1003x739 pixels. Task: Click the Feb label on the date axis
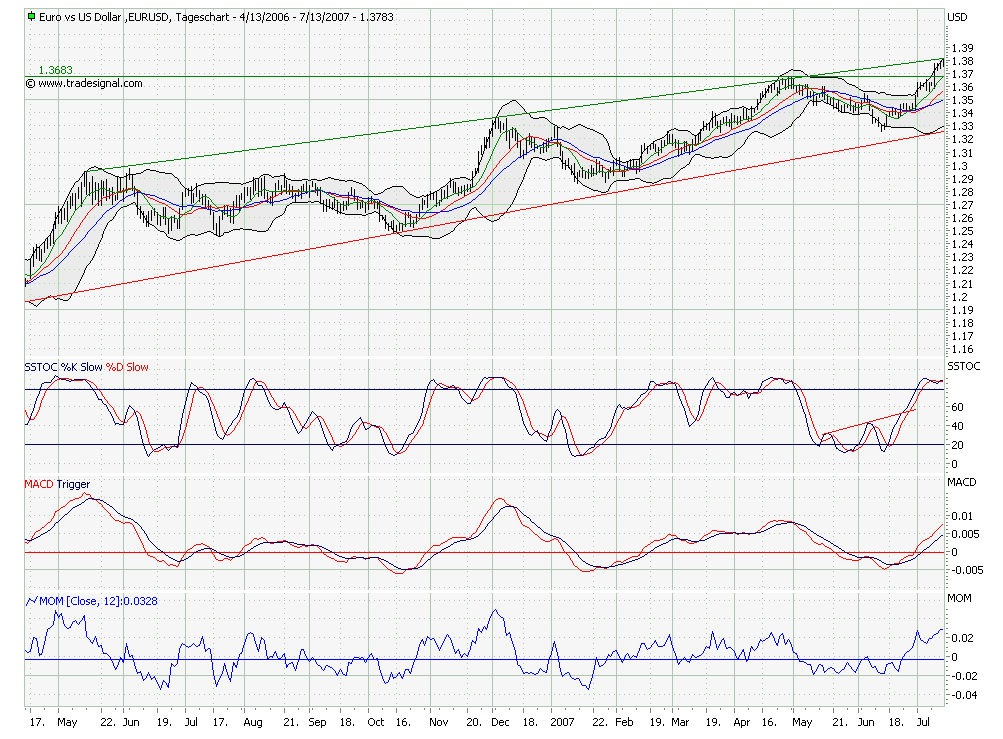pyautogui.click(x=624, y=722)
